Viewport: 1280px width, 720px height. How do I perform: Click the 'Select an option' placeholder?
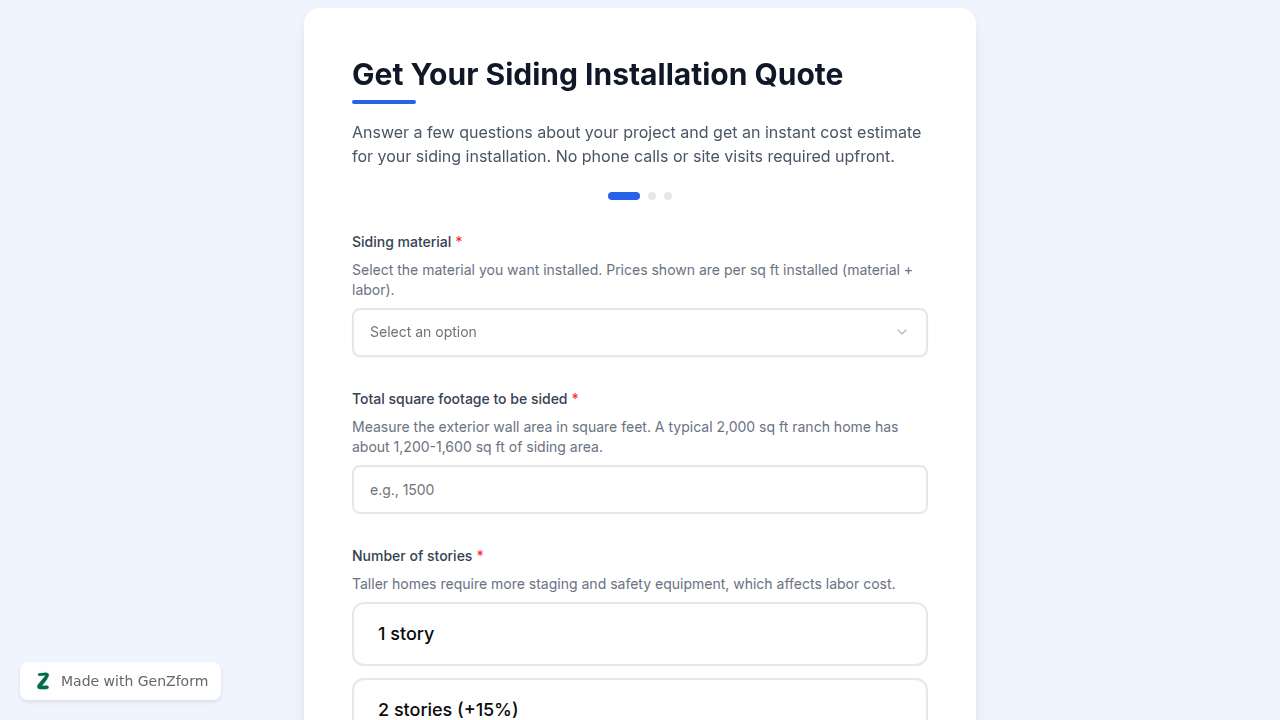click(423, 332)
